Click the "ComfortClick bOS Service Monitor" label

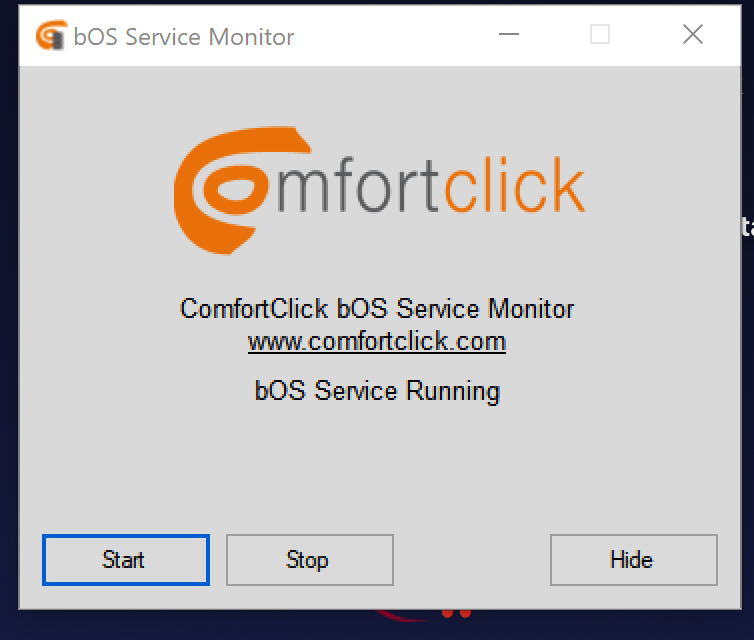377,308
